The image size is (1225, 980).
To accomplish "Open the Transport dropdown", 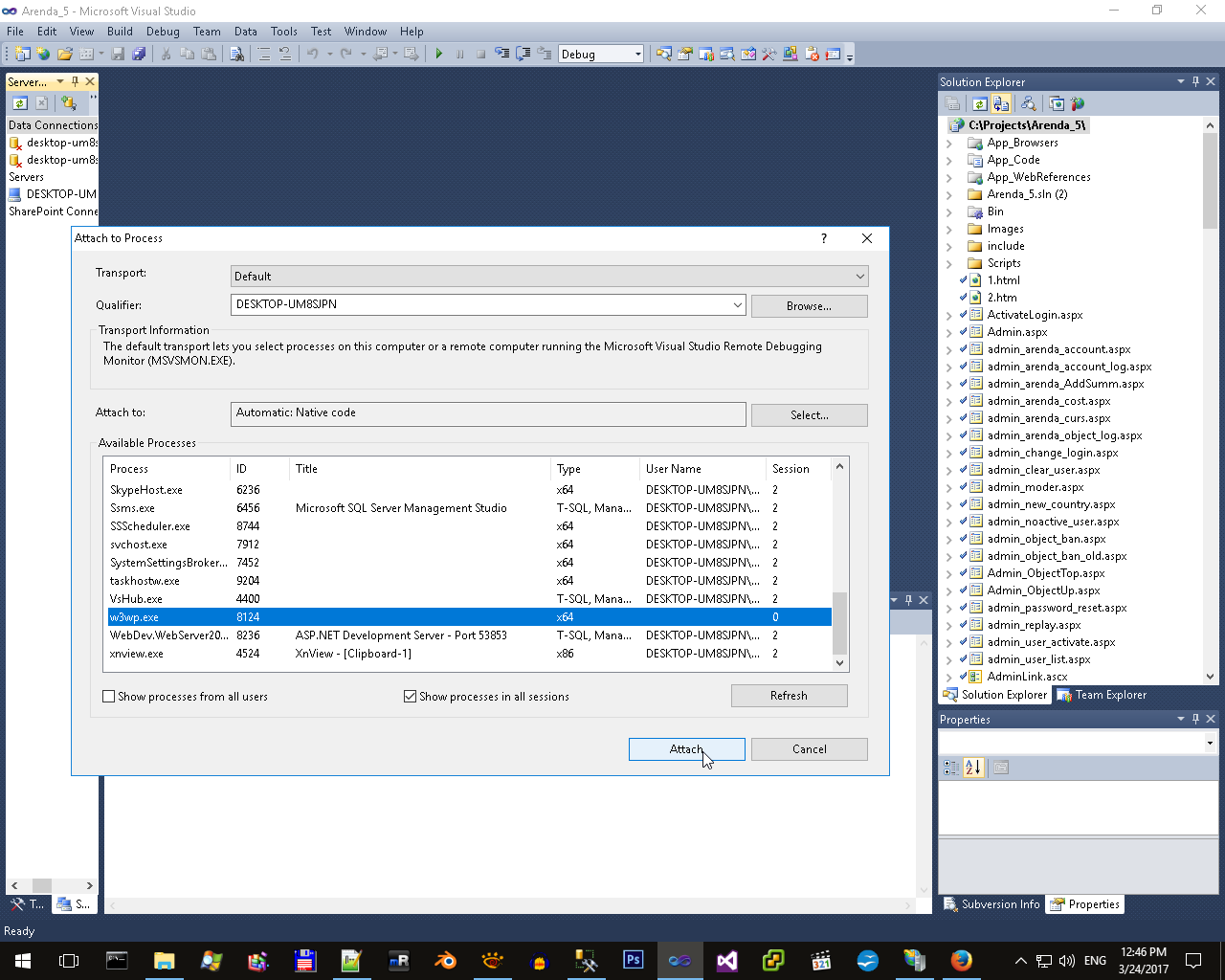I will (x=549, y=277).
